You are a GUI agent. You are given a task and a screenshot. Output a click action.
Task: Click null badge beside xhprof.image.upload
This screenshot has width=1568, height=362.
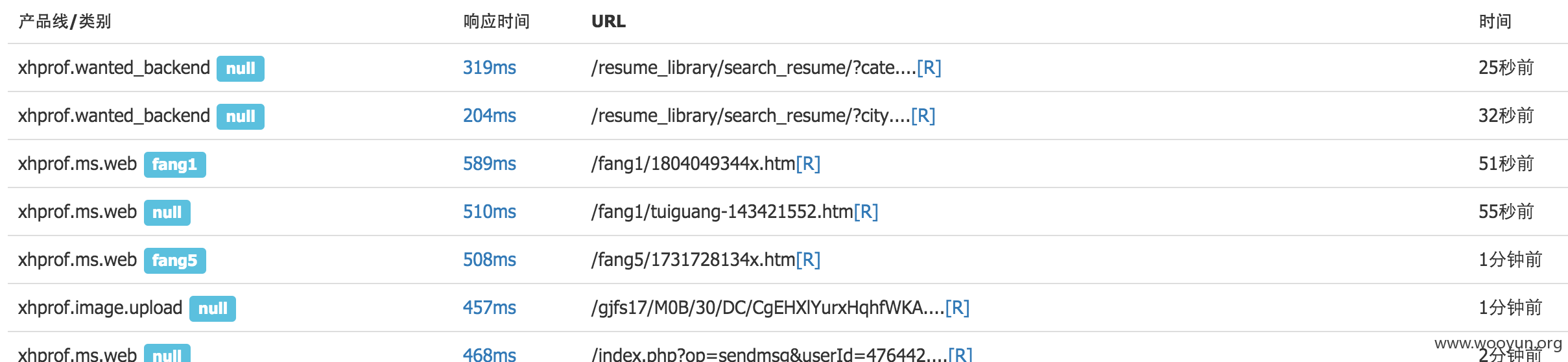point(213,309)
